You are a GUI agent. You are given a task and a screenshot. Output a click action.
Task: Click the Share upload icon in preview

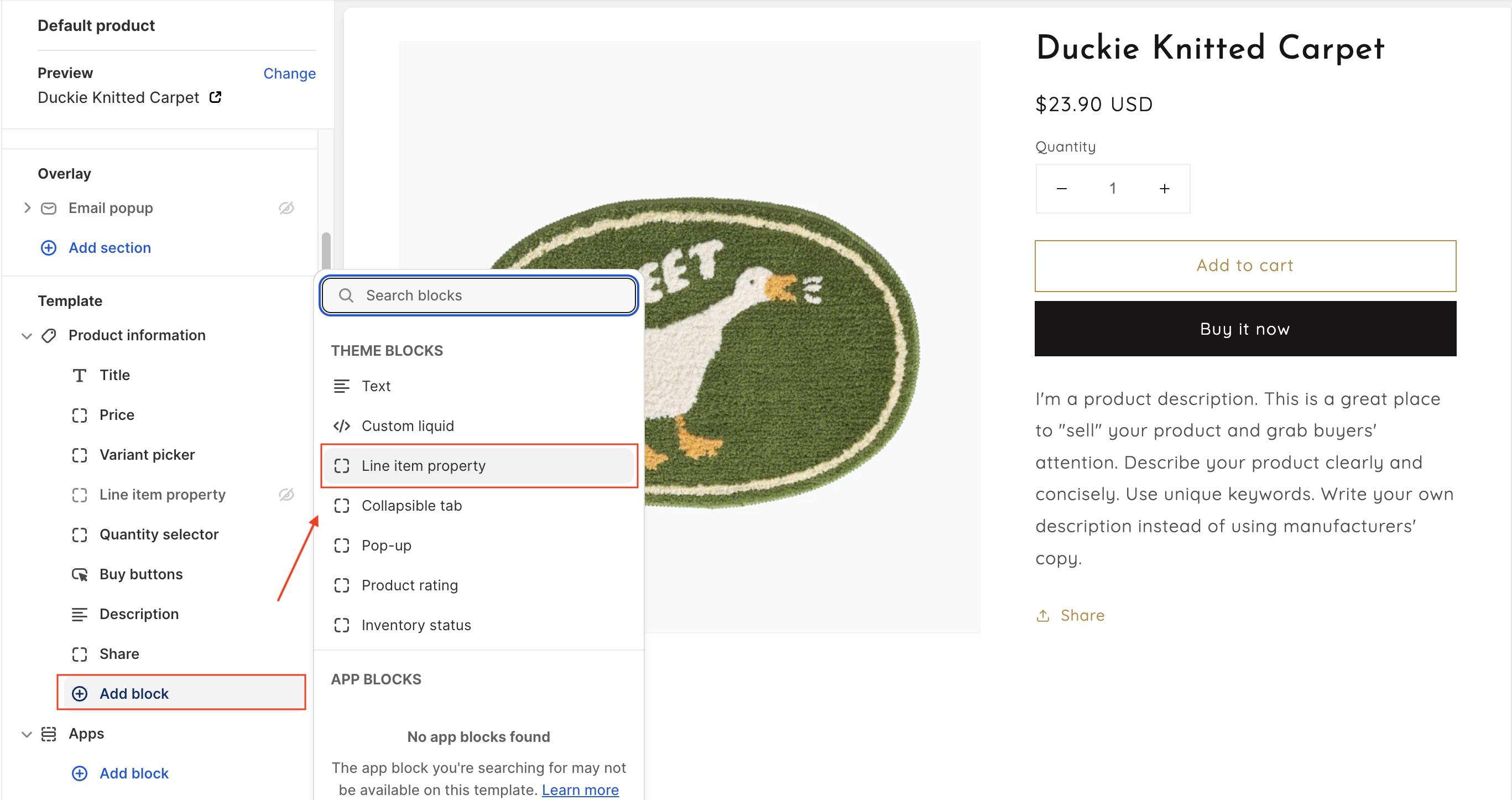[1042, 615]
